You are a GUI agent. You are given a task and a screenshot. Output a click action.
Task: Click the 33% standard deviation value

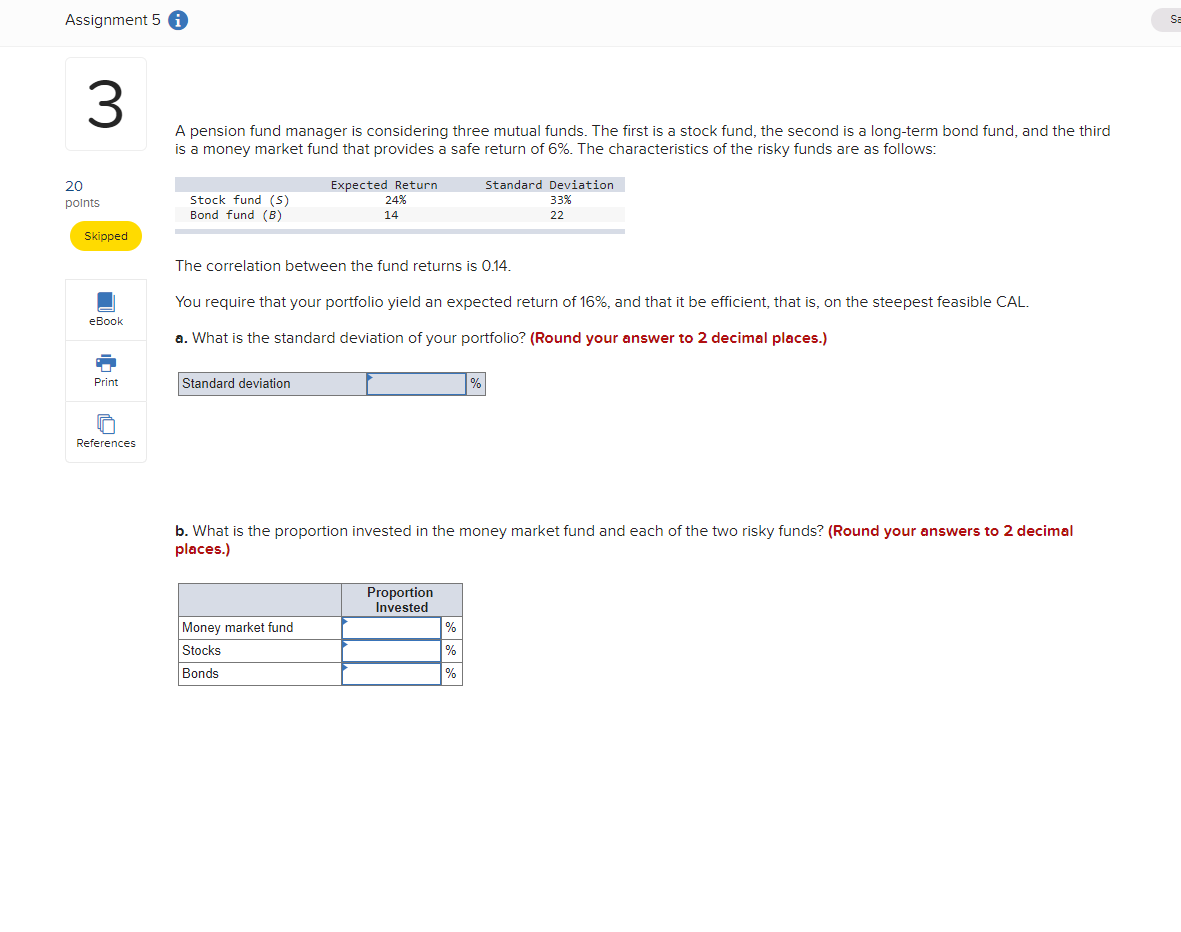560,200
